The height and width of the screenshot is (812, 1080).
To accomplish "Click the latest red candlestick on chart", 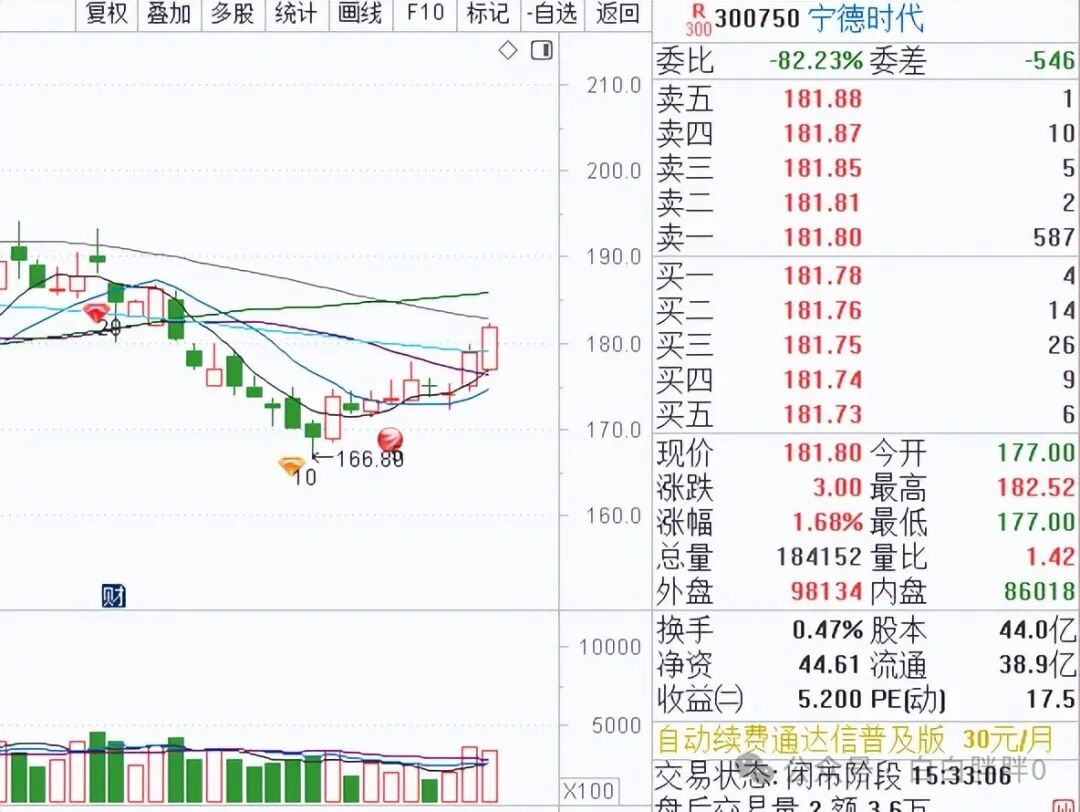I will (x=490, y=347).
